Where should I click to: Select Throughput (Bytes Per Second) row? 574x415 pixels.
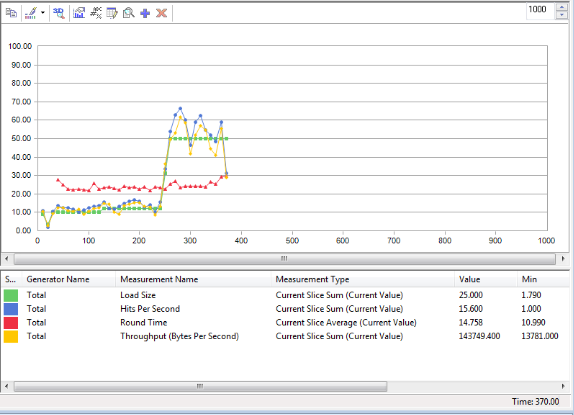[x=286, y=336]
